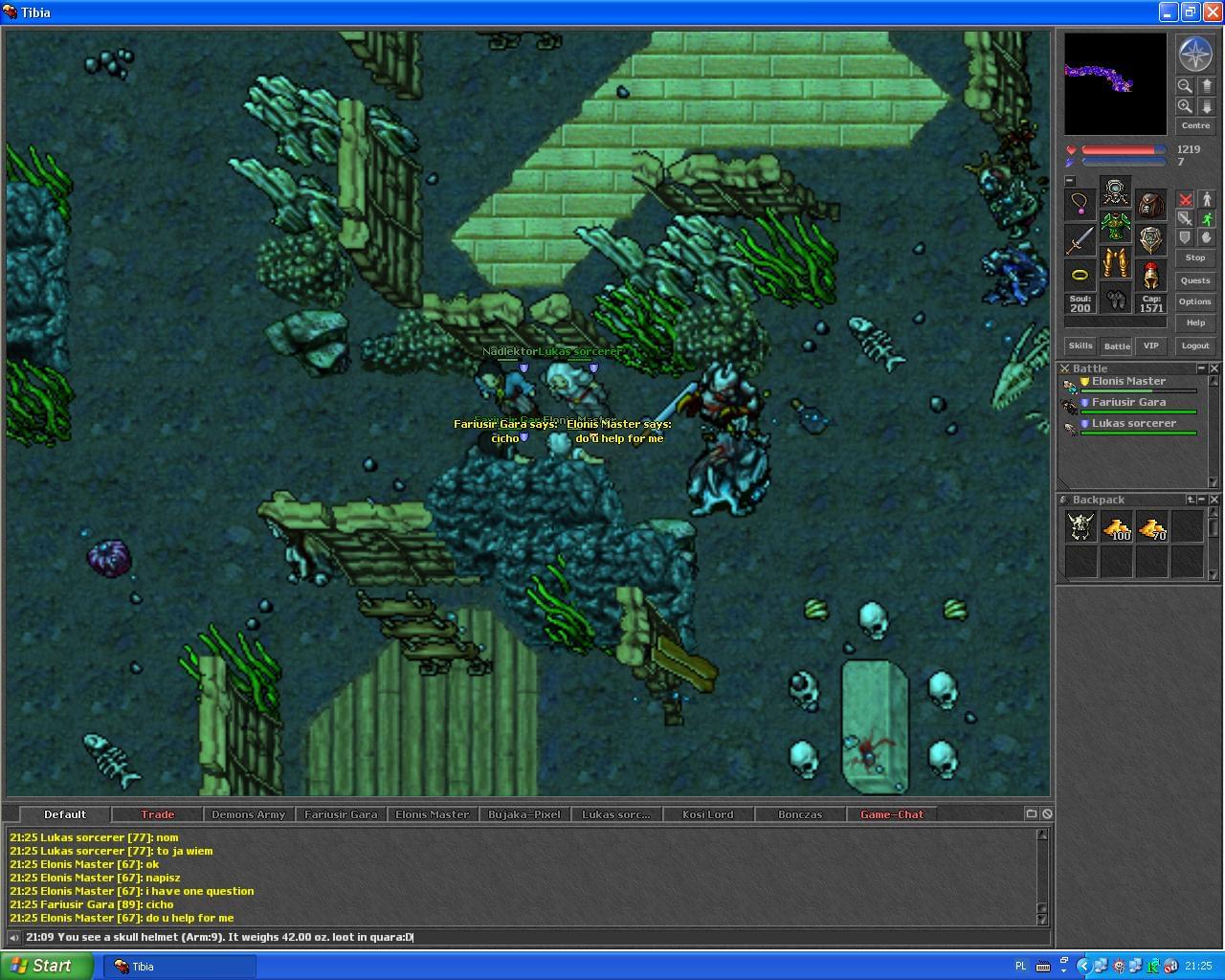
Task: Open the Kosi Lord chat tab
Action: [708, 814]
